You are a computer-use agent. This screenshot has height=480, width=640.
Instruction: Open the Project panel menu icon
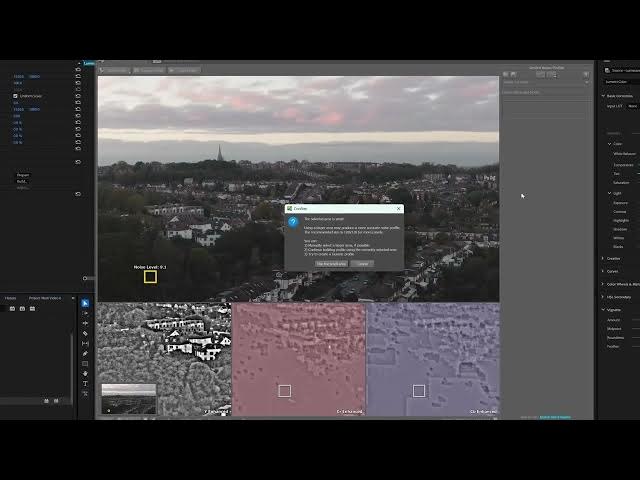[x=73, y=298]
